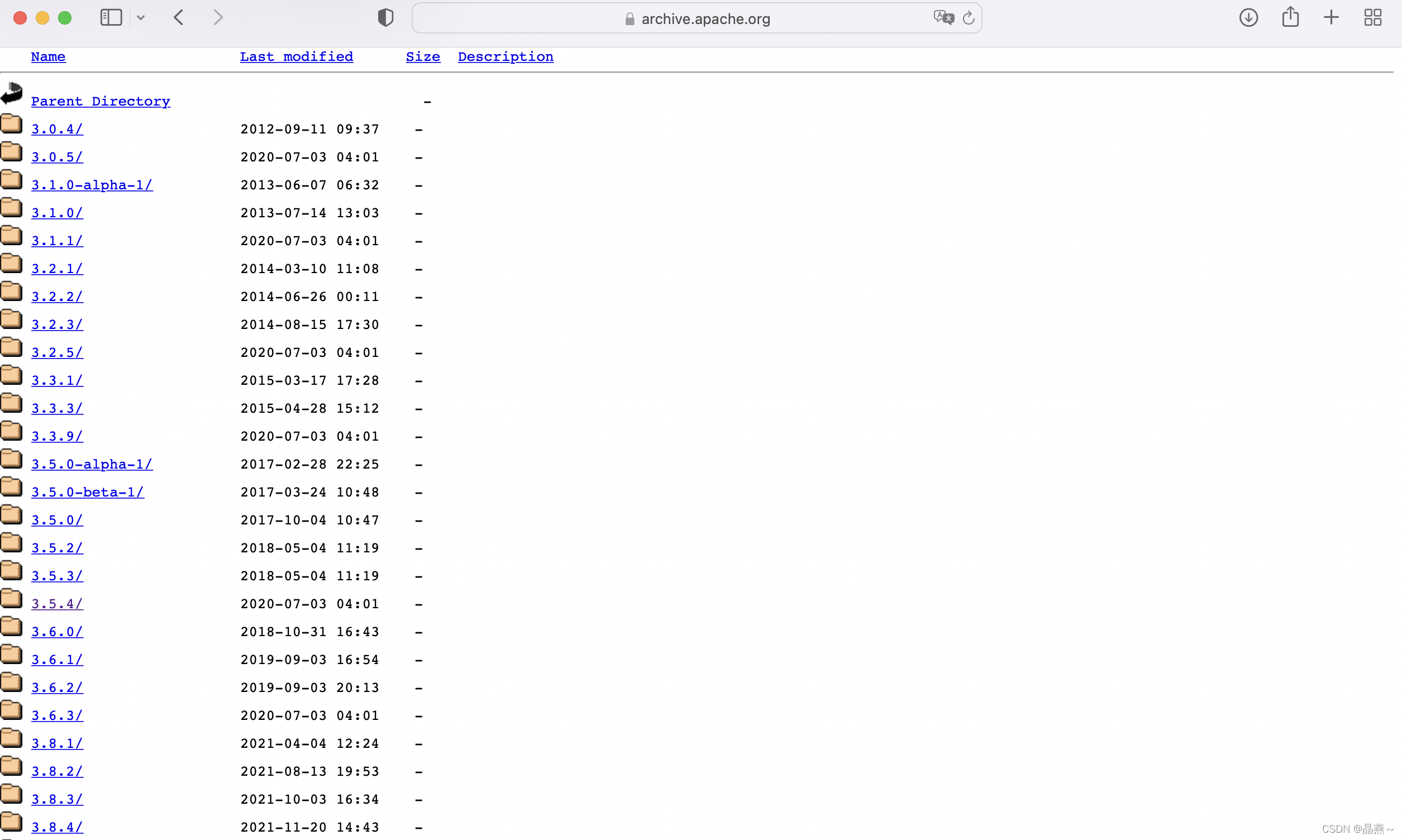Toggle the Safari sidebar button
1402x840 pixels.
pos(111,17)
